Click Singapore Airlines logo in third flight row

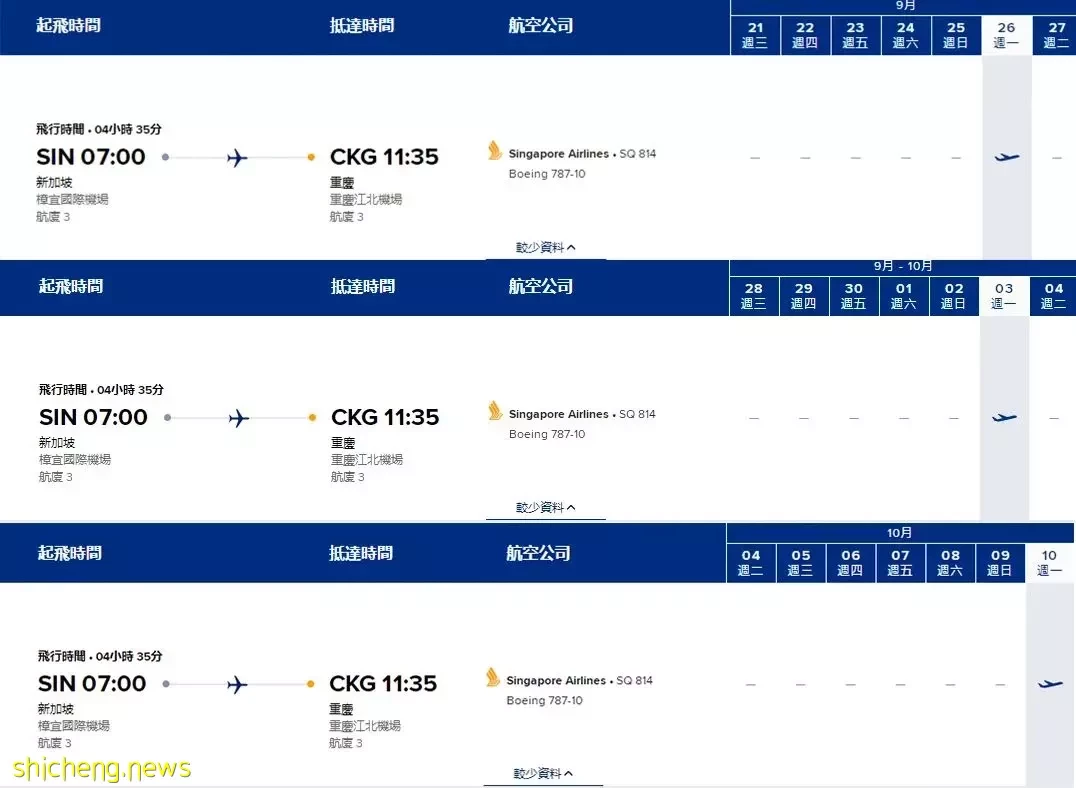tap(492, 677)
